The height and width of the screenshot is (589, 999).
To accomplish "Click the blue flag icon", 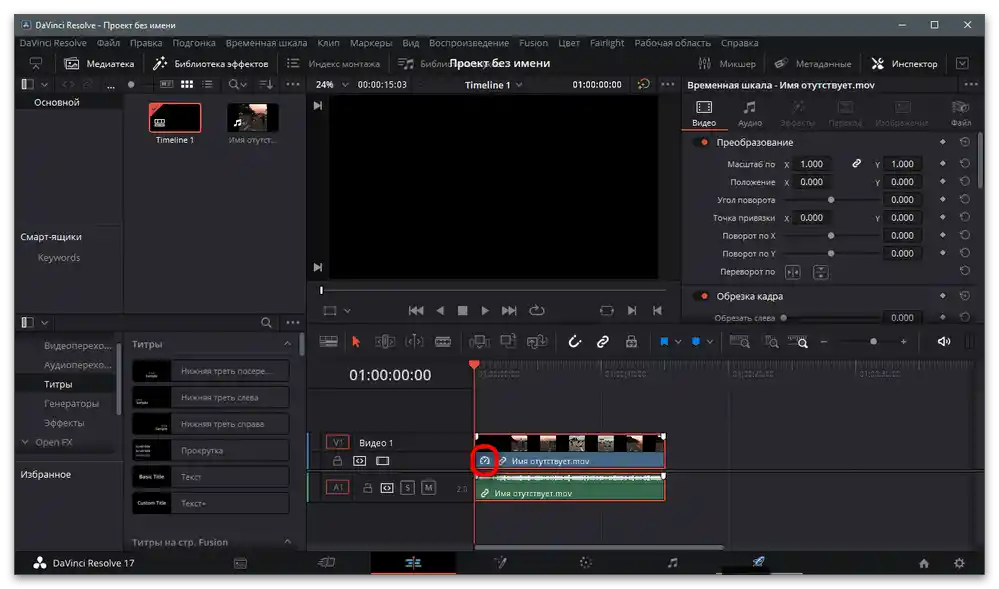I will 664,342.
